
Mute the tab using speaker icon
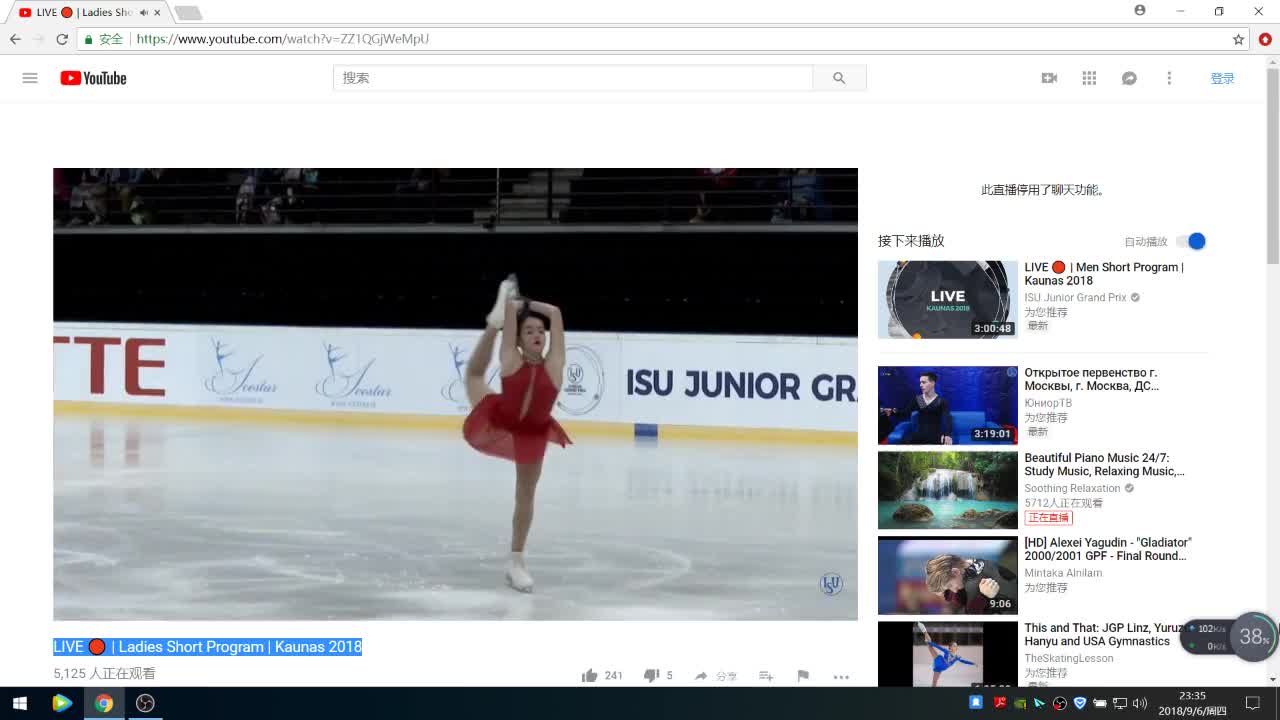(x=143, y=13)
